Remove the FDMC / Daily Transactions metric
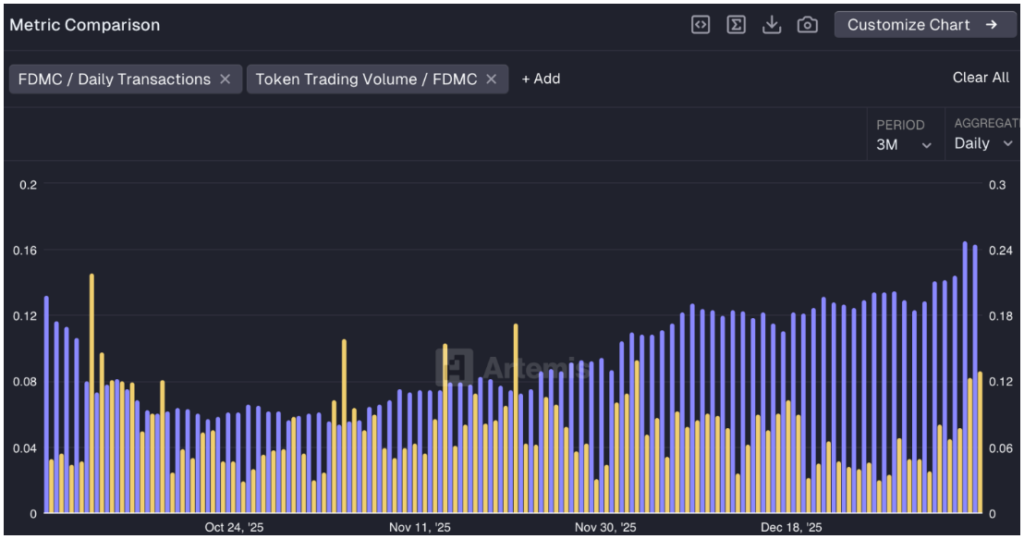This screenshot has width=1024, height=539. 225,79
